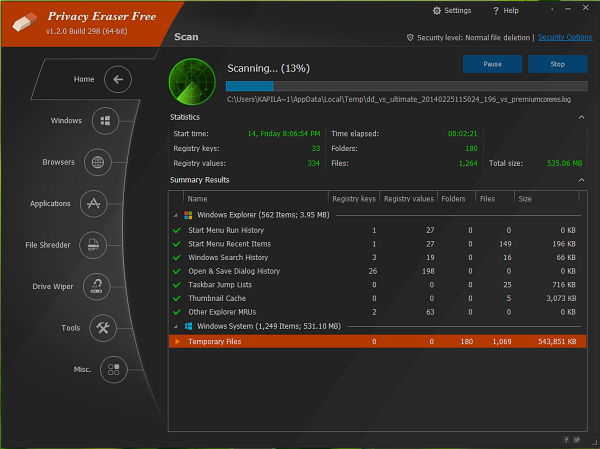This screenshot has height=449, width=600.
Task: Open the Browsers globe icon
Action: 98,162
